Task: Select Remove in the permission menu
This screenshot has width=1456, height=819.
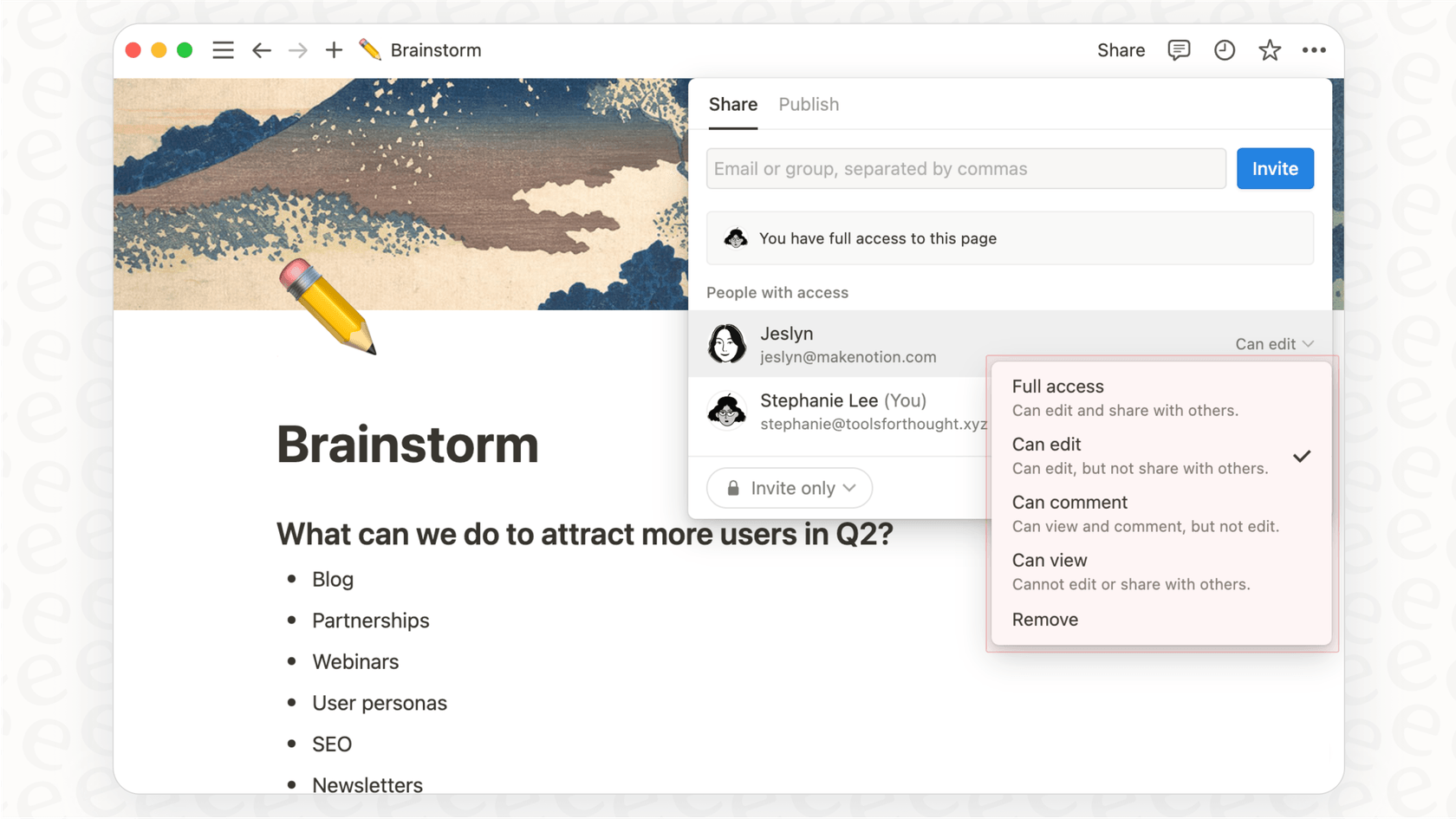Action: pyautogui.click(x=1045, y=619)
